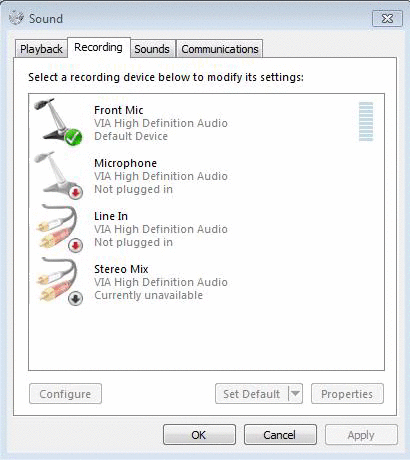Click the red not-plugged-in badge on Microphone
The image size is (410, 460).
click(x=76, y=192)
